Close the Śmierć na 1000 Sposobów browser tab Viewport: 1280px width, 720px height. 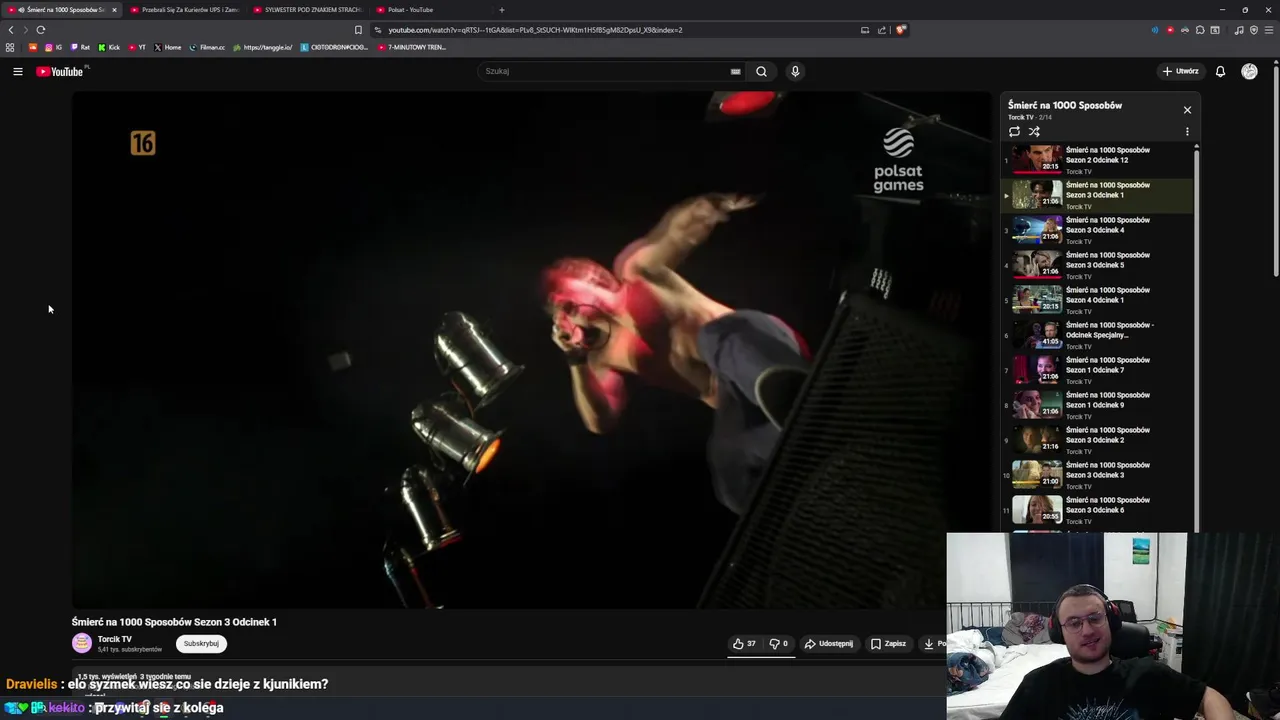114,10
